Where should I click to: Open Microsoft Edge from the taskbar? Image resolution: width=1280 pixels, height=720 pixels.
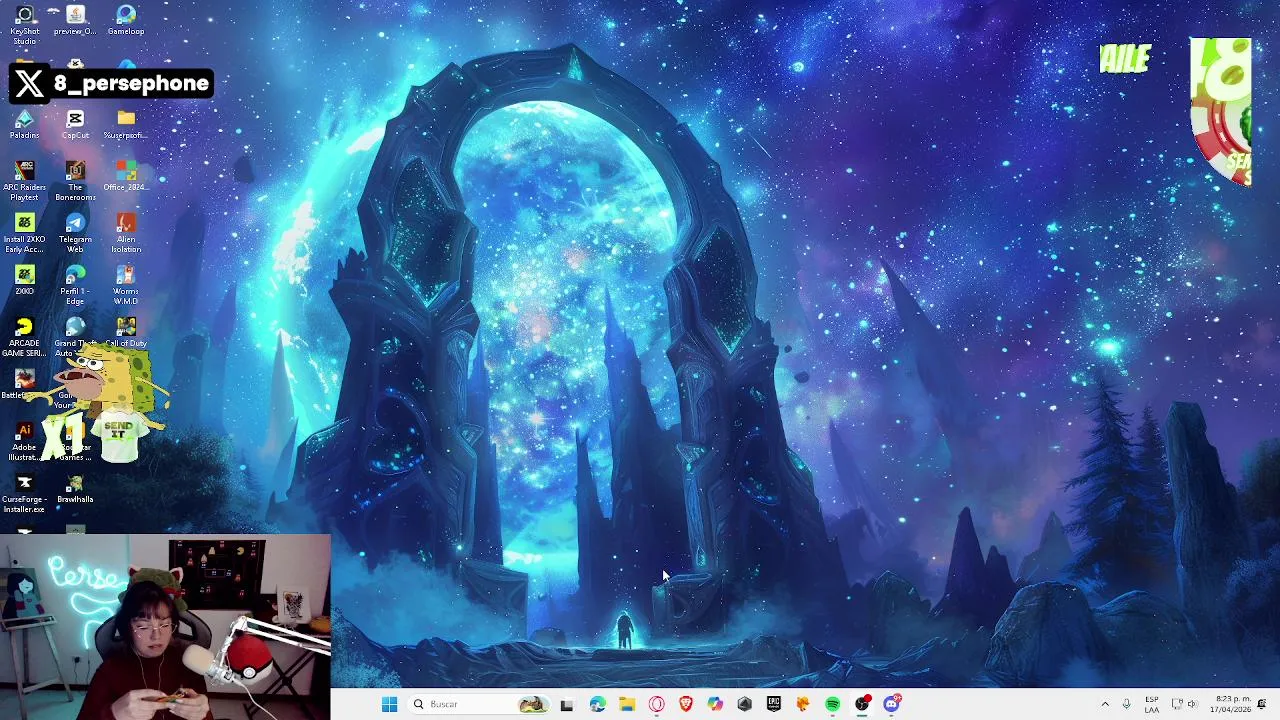pyautogui.click(x=597, y=704)
